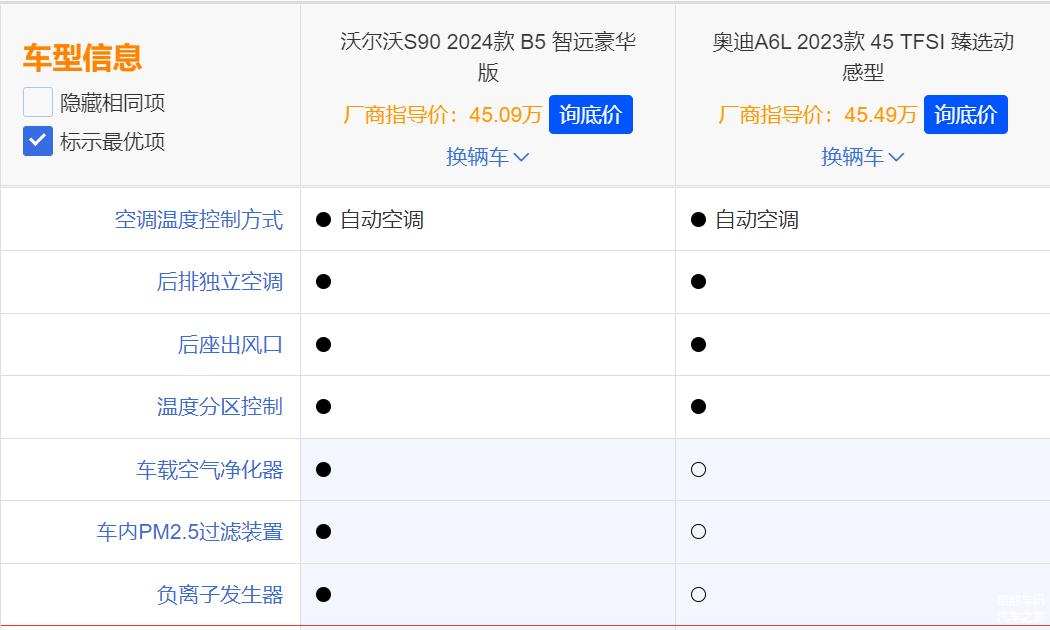Click the Audi hollow circle for 车内PM2.5过滤装置
The width and height of the screenshot is (1050, 630).
pos(698,532)
